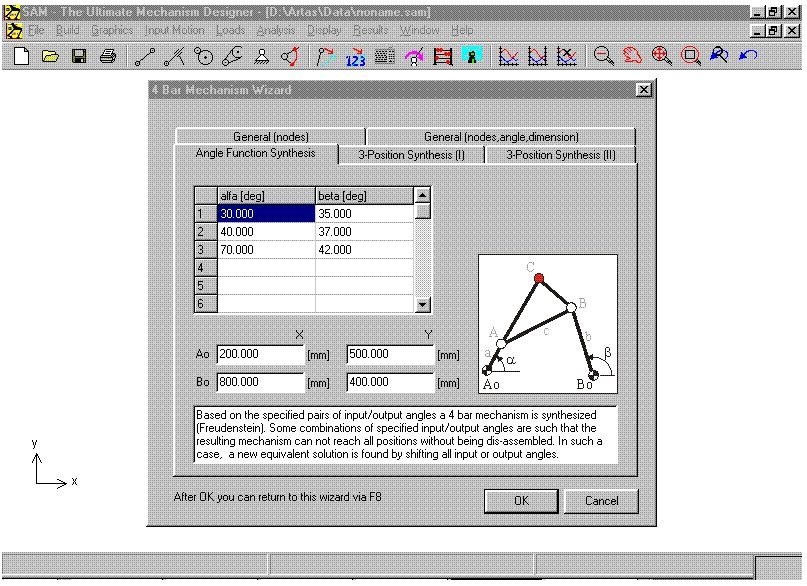The image size is (807, 586).
Task: Click the first graph results icon
Action: click(x=508, y=56)
